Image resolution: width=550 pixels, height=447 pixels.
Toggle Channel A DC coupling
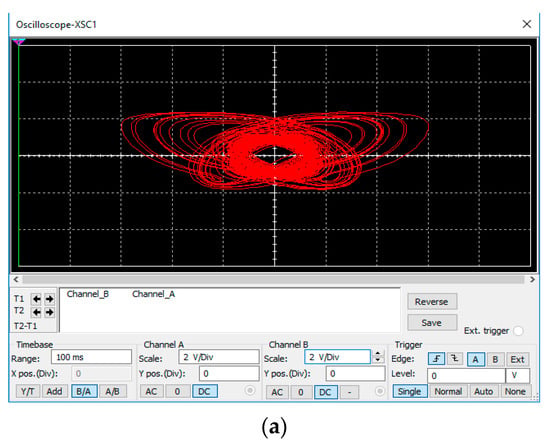click(x=204, y=391)
